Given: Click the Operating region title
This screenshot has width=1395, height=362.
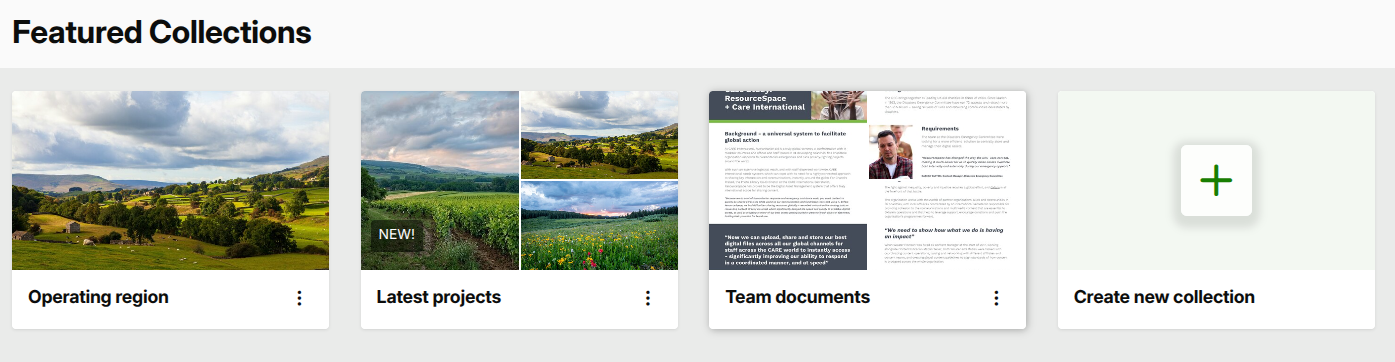Looking at the screenshot, I should [x=98, y=297].
